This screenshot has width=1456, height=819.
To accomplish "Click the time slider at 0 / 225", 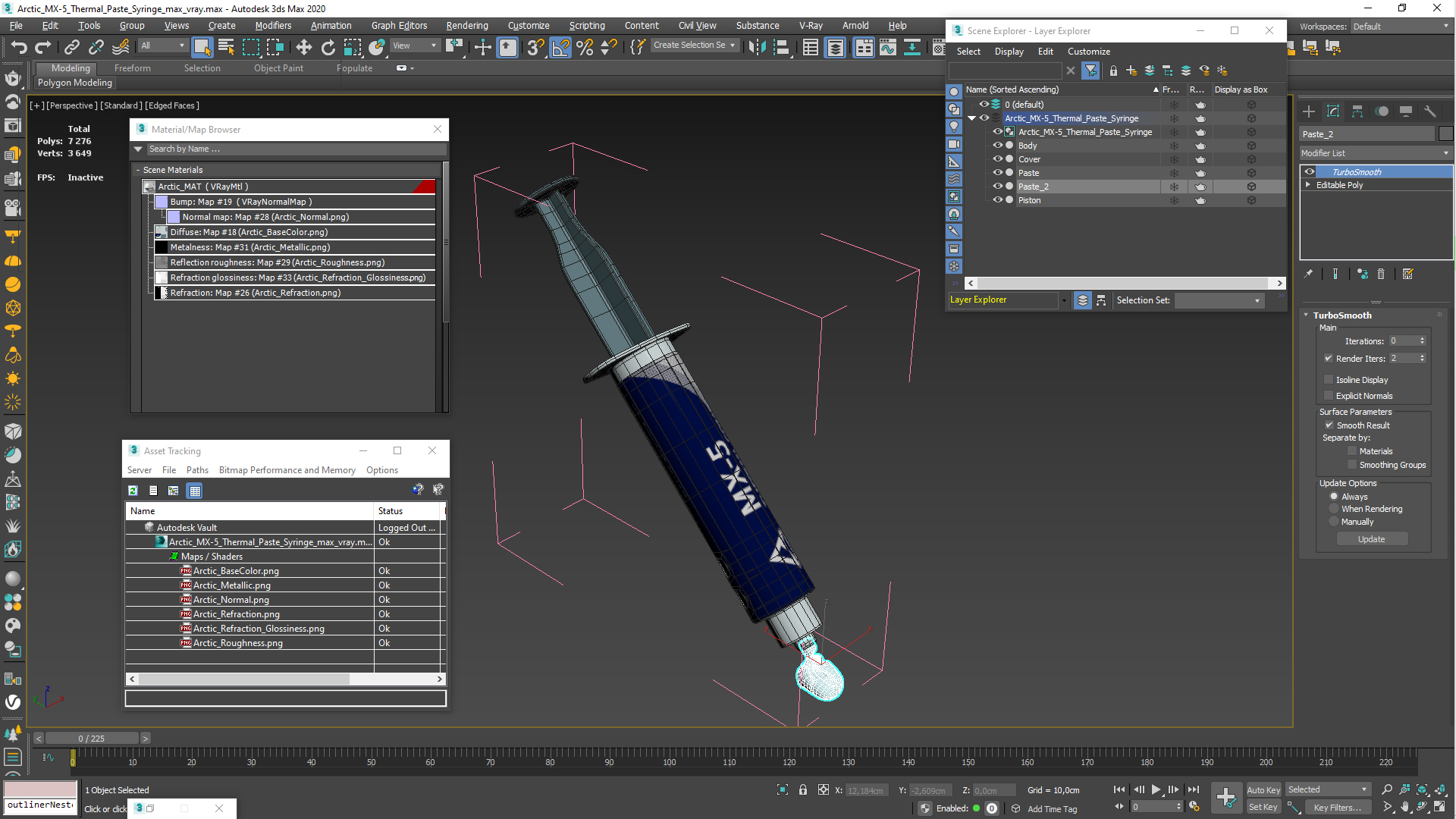I will 92,739.
